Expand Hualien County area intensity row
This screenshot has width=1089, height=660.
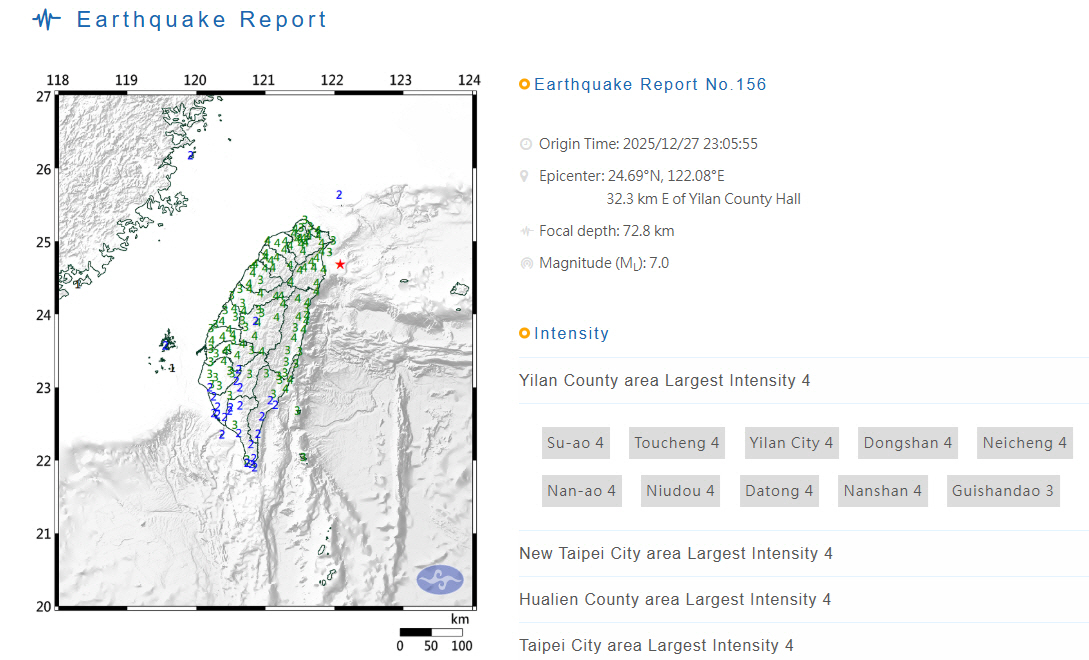[x=675, y=600]
